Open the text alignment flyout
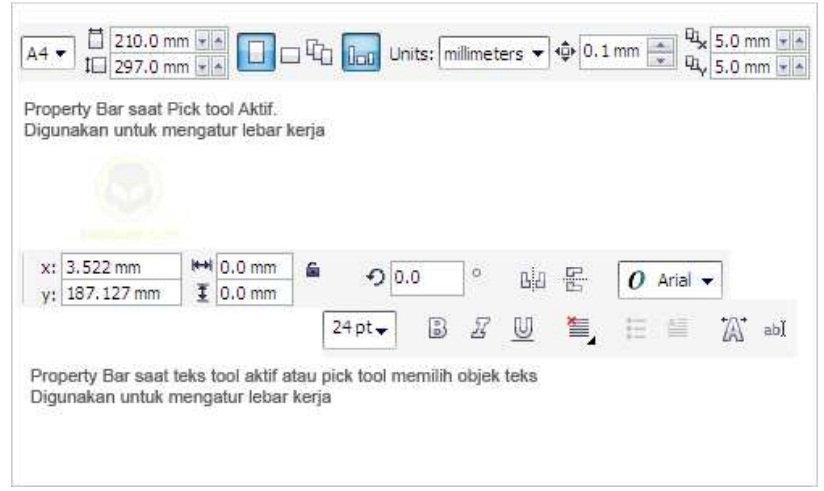The height and width of the screenshot is (491, 824). 580,330
